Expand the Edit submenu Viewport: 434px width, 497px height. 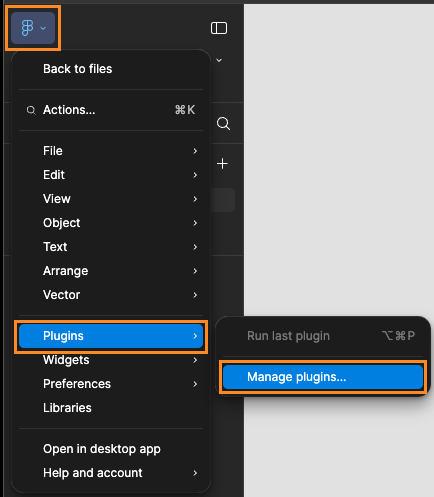click(x=111, y=175)
